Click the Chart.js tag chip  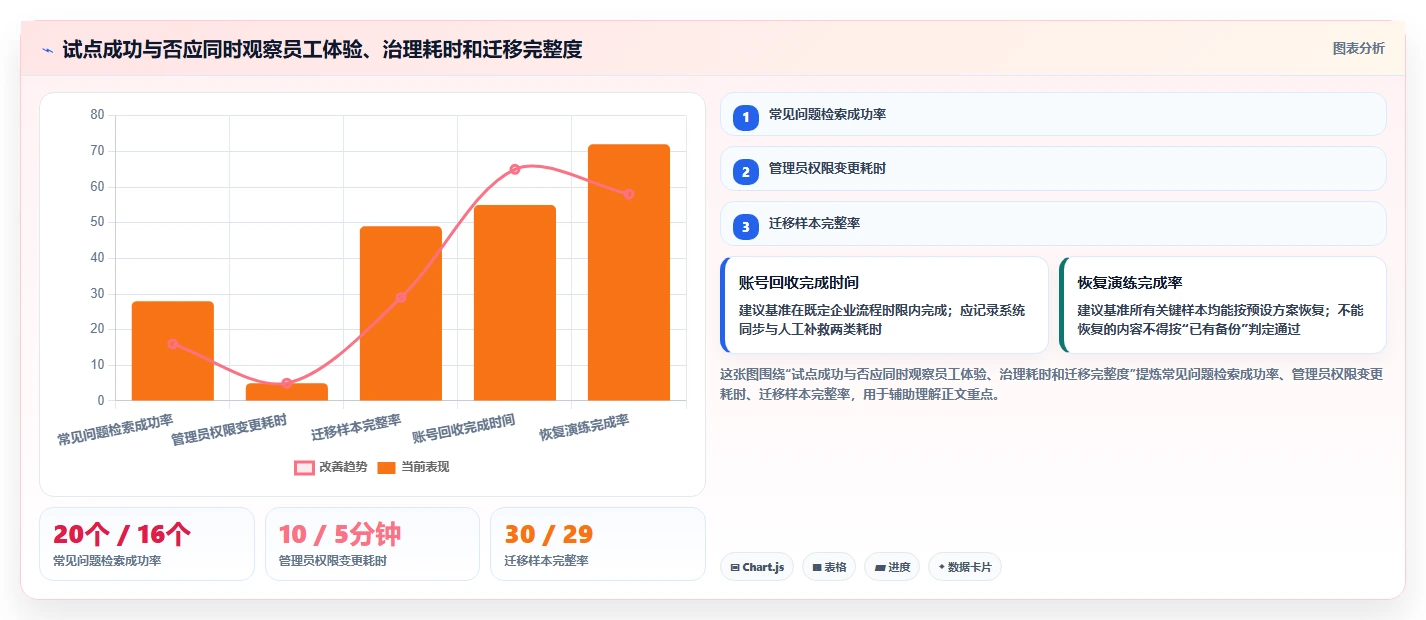(x=757, y=567)
